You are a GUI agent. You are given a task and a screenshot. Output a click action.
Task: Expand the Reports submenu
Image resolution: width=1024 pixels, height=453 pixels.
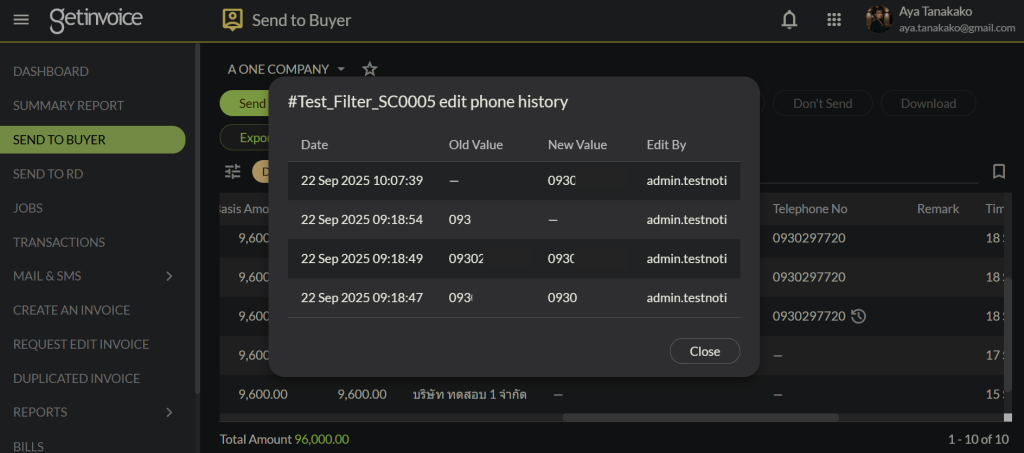(x=168, y=412)
